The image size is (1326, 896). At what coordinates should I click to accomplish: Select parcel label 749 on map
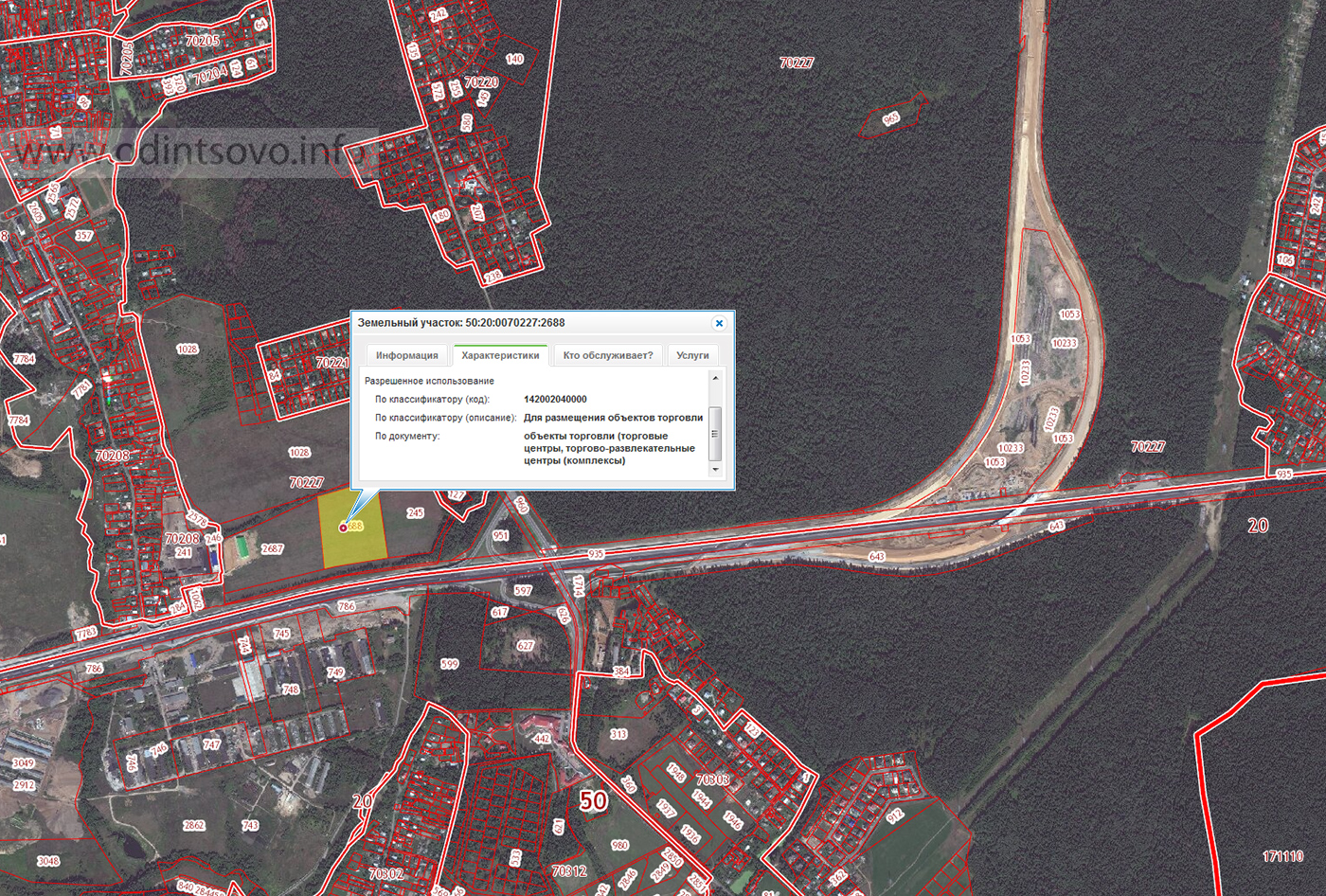click(335, 672)
